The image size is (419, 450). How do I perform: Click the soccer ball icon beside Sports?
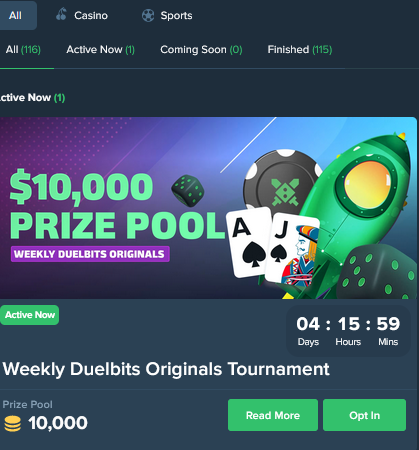tap(148, 15)
